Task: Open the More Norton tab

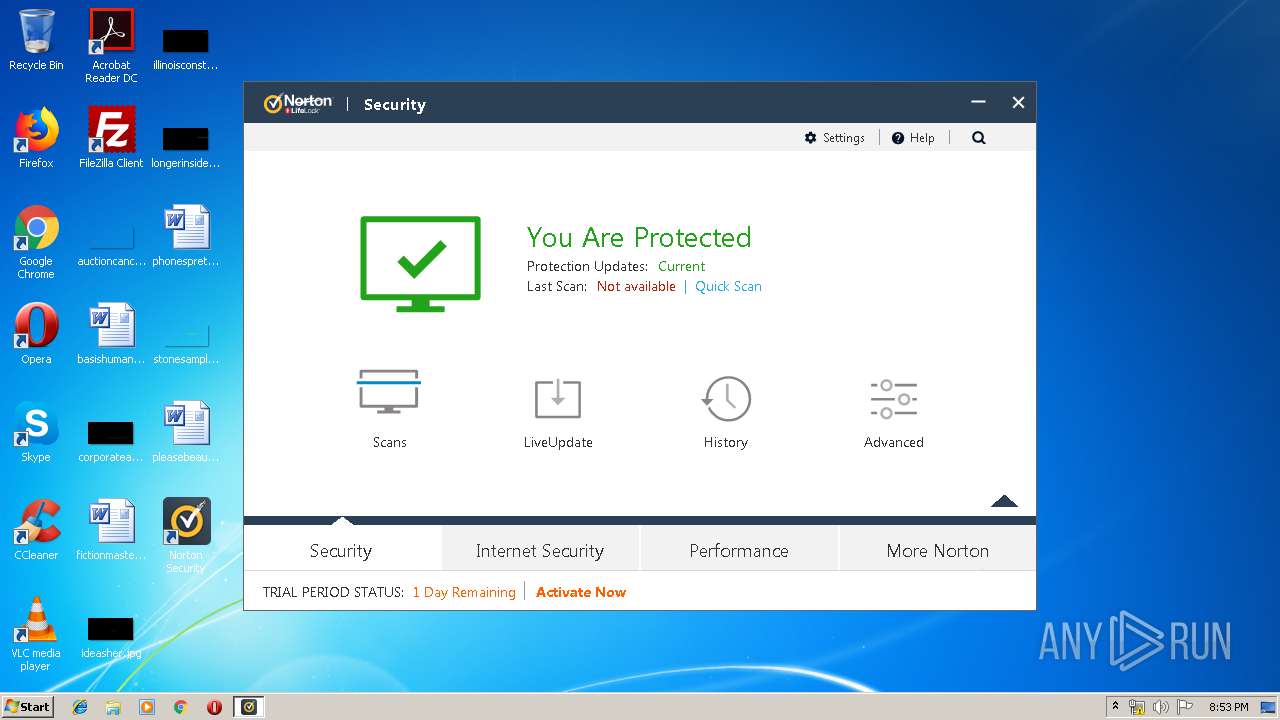Action: [x=938, y=550]
